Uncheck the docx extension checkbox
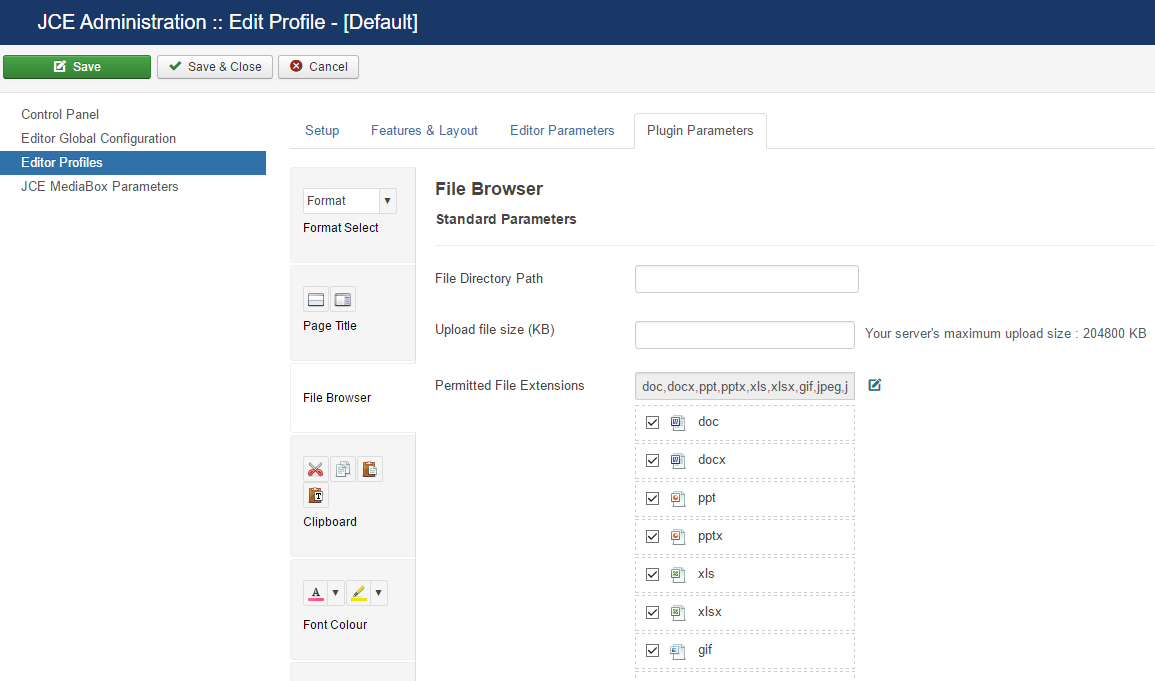Viewport: 1155px width, 681px height. [653, 461]
